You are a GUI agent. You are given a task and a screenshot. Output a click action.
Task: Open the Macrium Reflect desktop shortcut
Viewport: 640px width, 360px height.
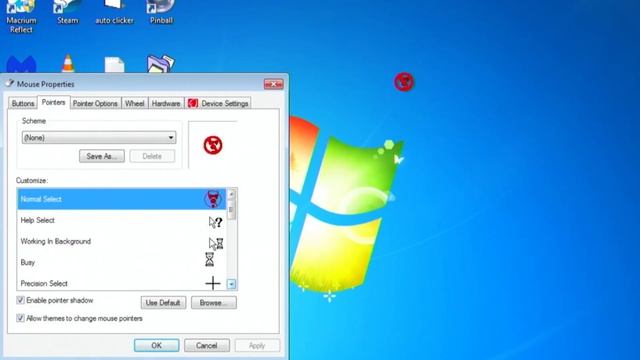tap(21, 16)
